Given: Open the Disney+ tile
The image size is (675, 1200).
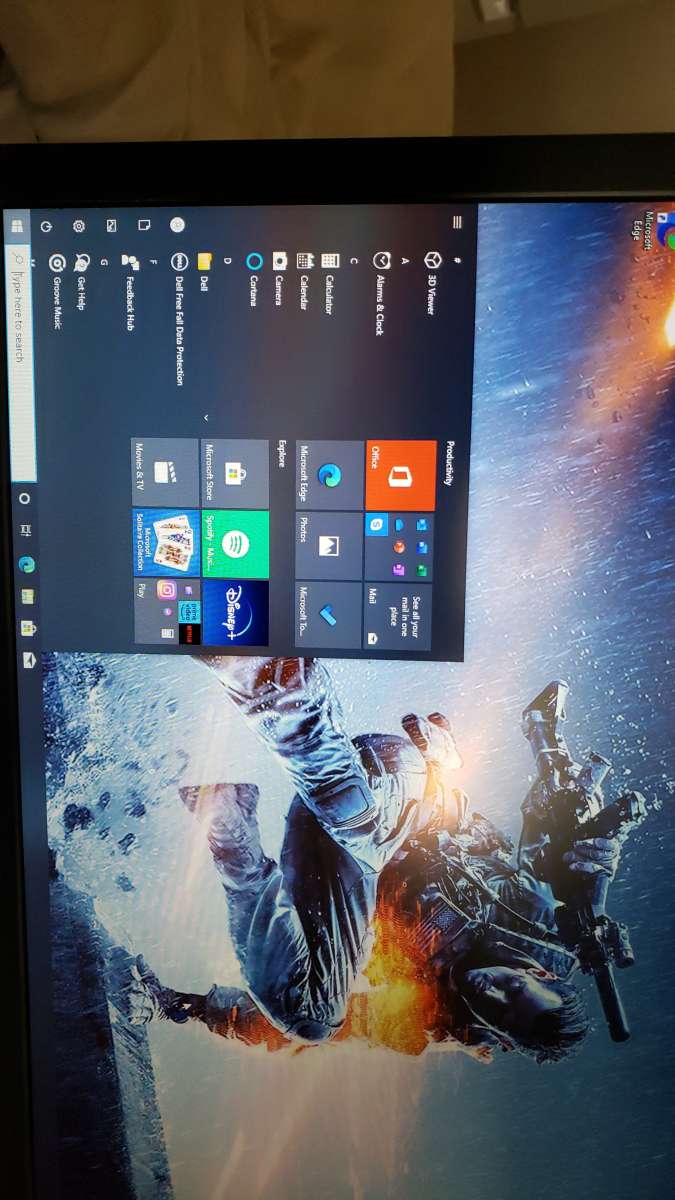Looking at the screenshot, I should (x=235, y=613).
